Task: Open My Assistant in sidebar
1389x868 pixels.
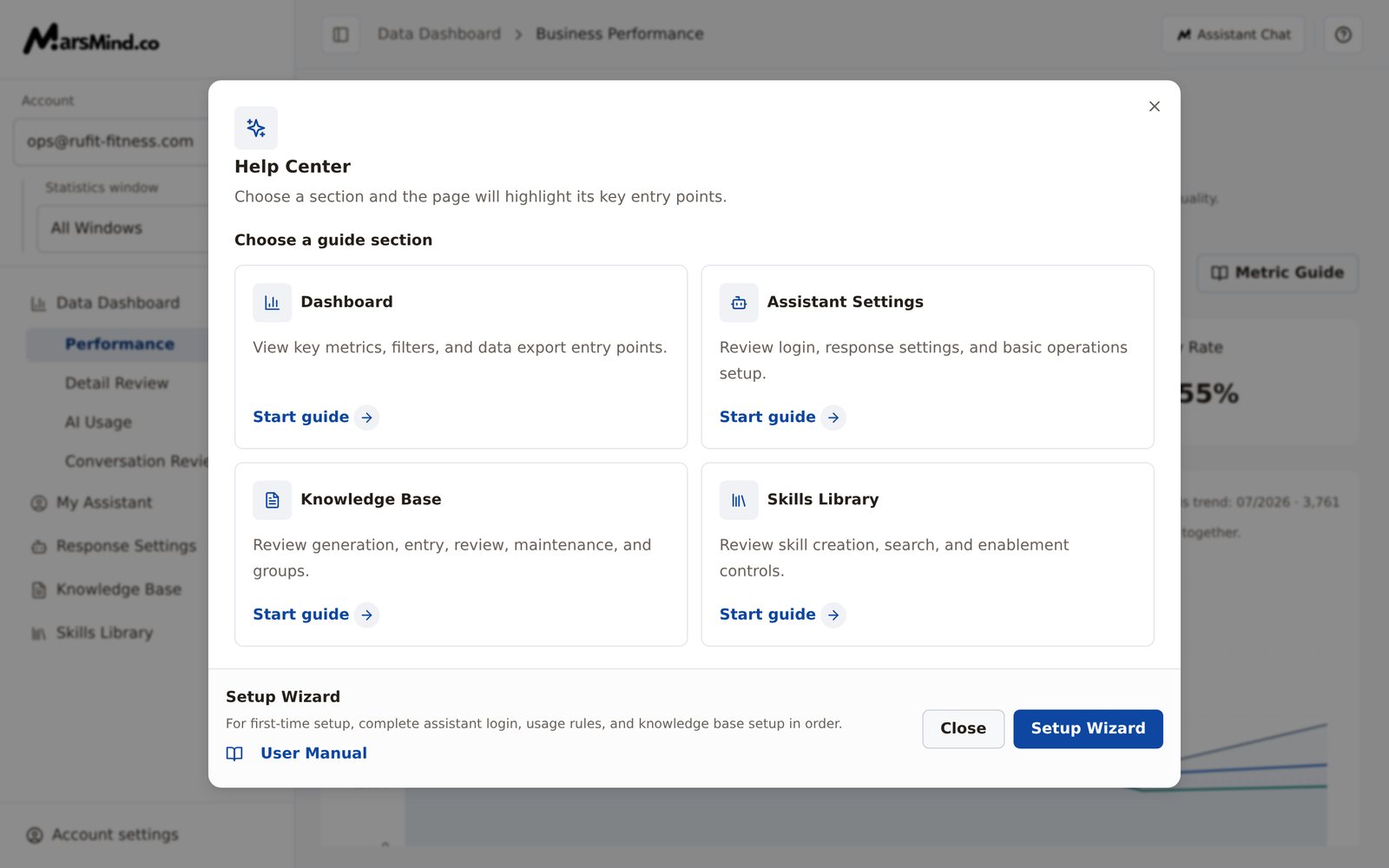Action: coord(104,503)
